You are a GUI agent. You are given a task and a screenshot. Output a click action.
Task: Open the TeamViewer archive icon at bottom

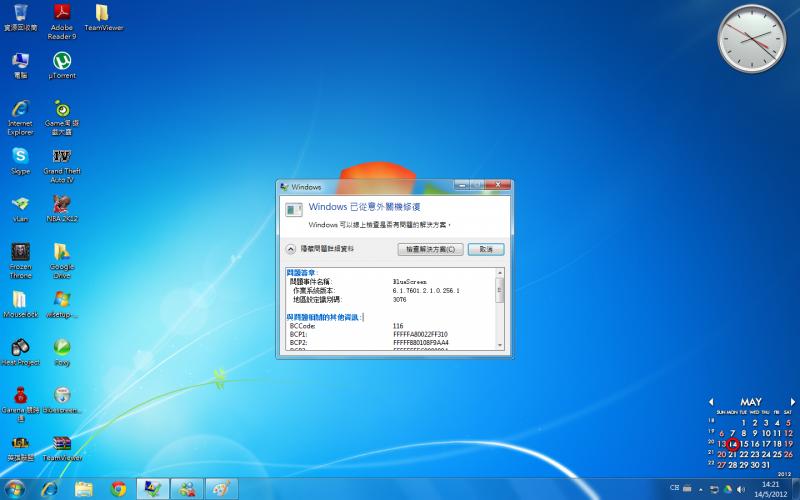[62, 448]
